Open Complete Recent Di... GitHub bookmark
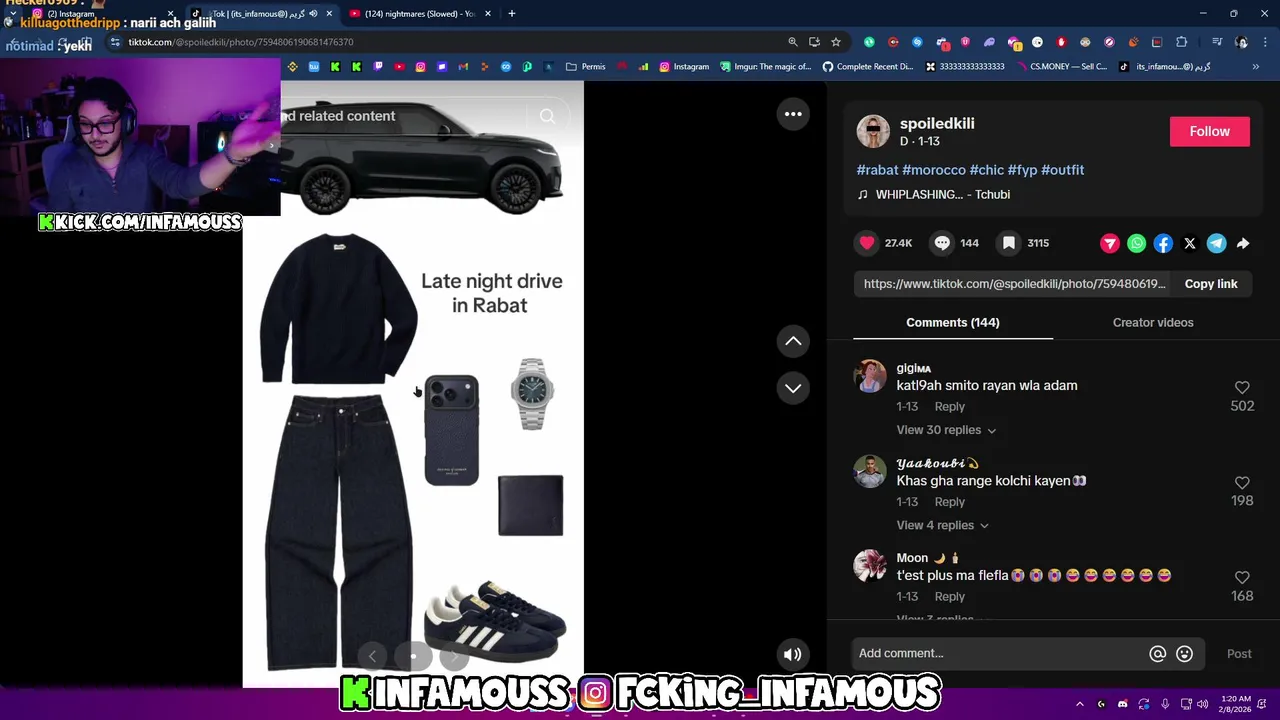The image size is (1280, 720). click(x=868, y=67)
